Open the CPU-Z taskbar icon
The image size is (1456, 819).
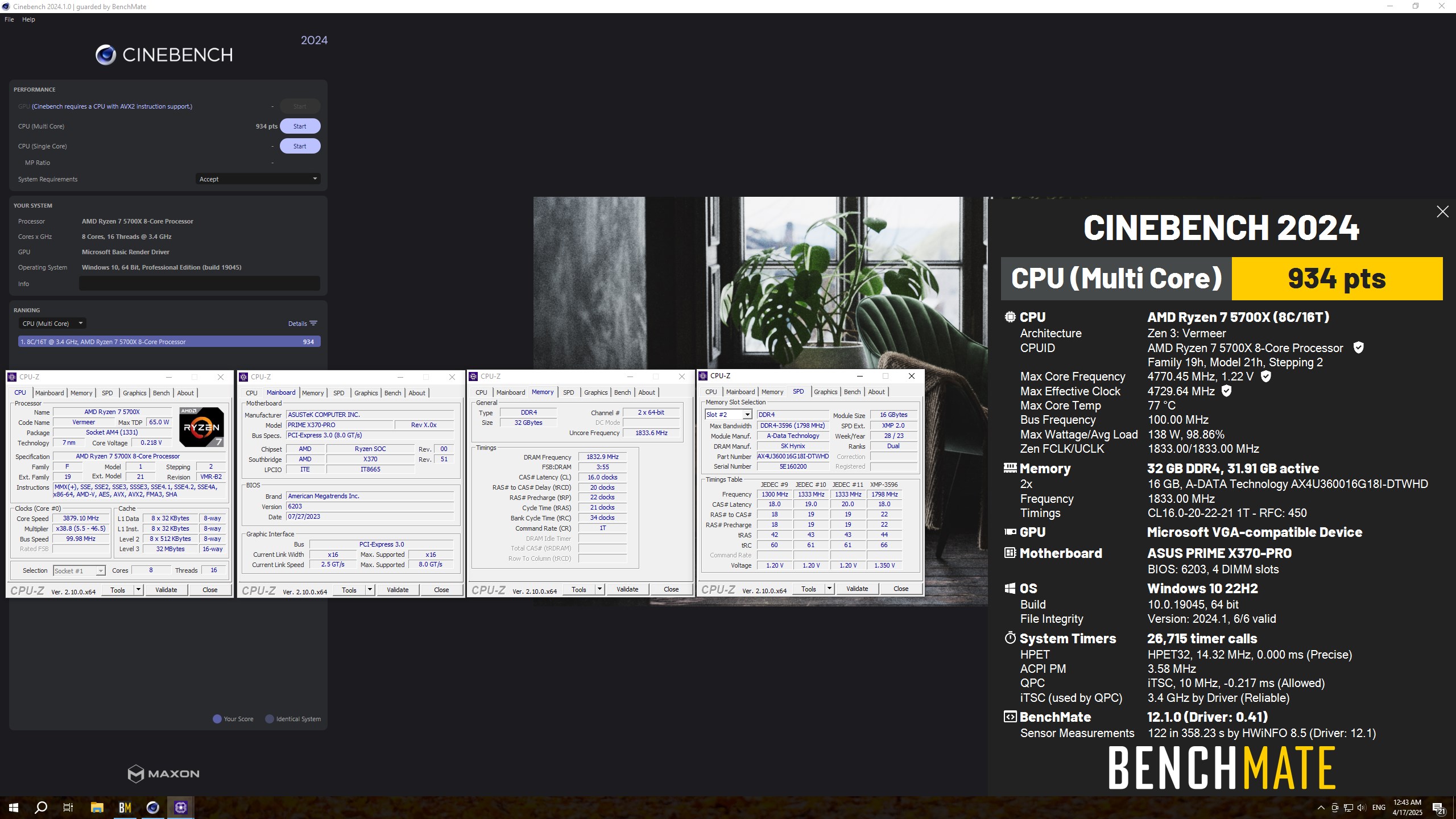[x=181, y=807]
